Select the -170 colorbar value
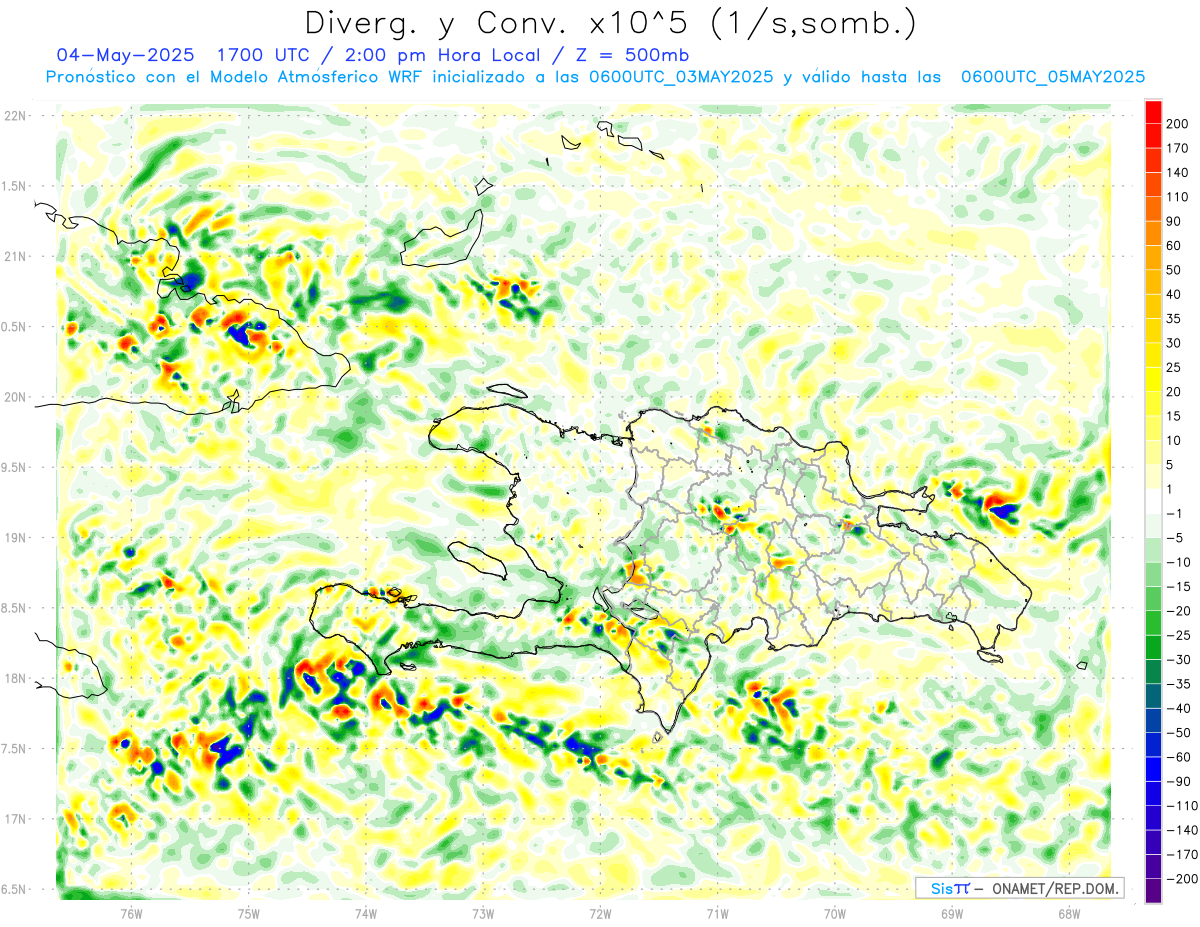This screenshot has width=1200, height=927. click(x=1182, y=855)
